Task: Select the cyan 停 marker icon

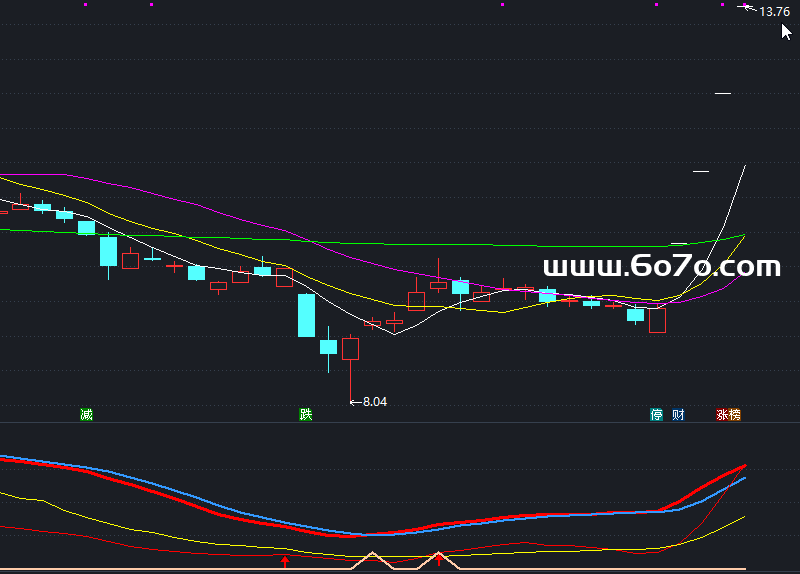Action: pyautogui.click(x=657, y=415)
